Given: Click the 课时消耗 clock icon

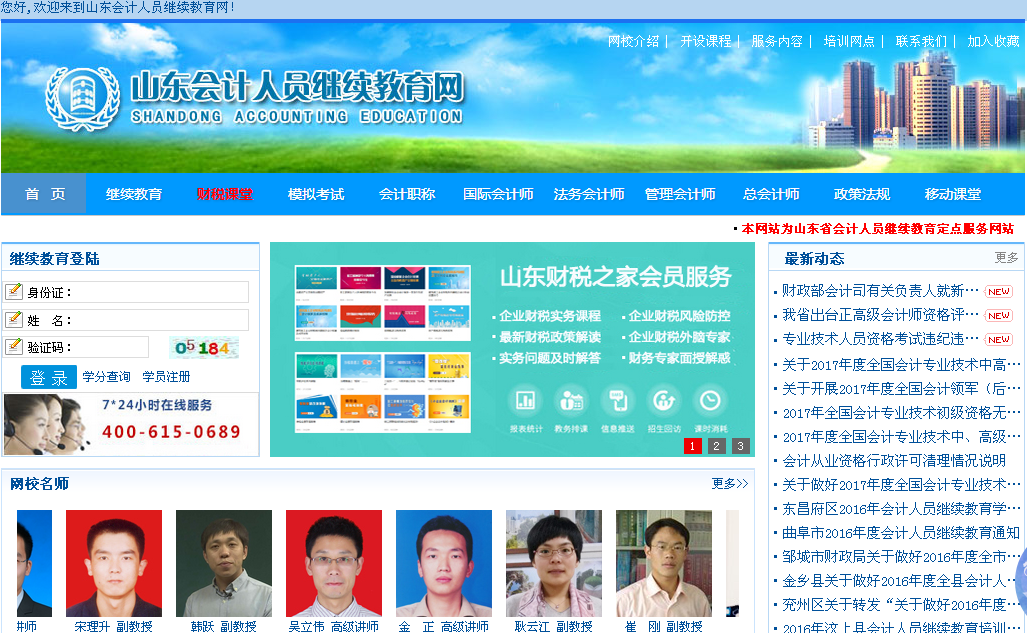Looking at the screenshot, I should point(710,401).
